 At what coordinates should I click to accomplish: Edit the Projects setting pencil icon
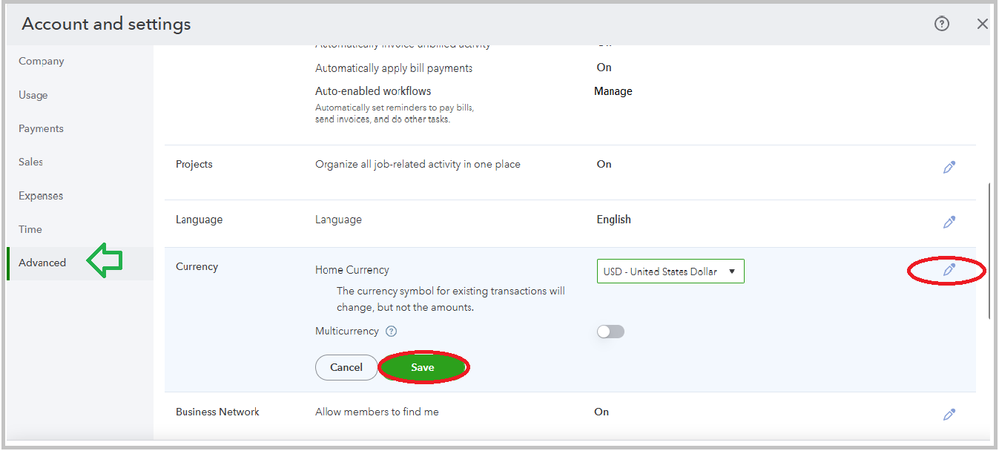949,167
